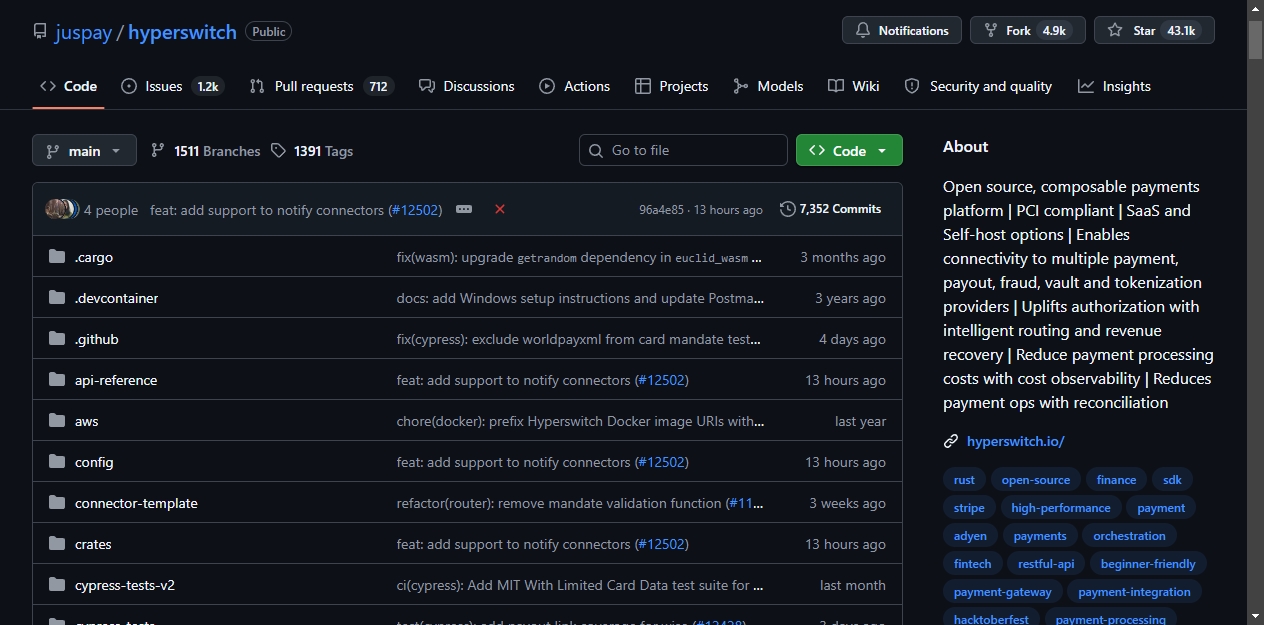Open the juspay owner link
Viewport: 1264px width, 625px height.
point(84,31)
